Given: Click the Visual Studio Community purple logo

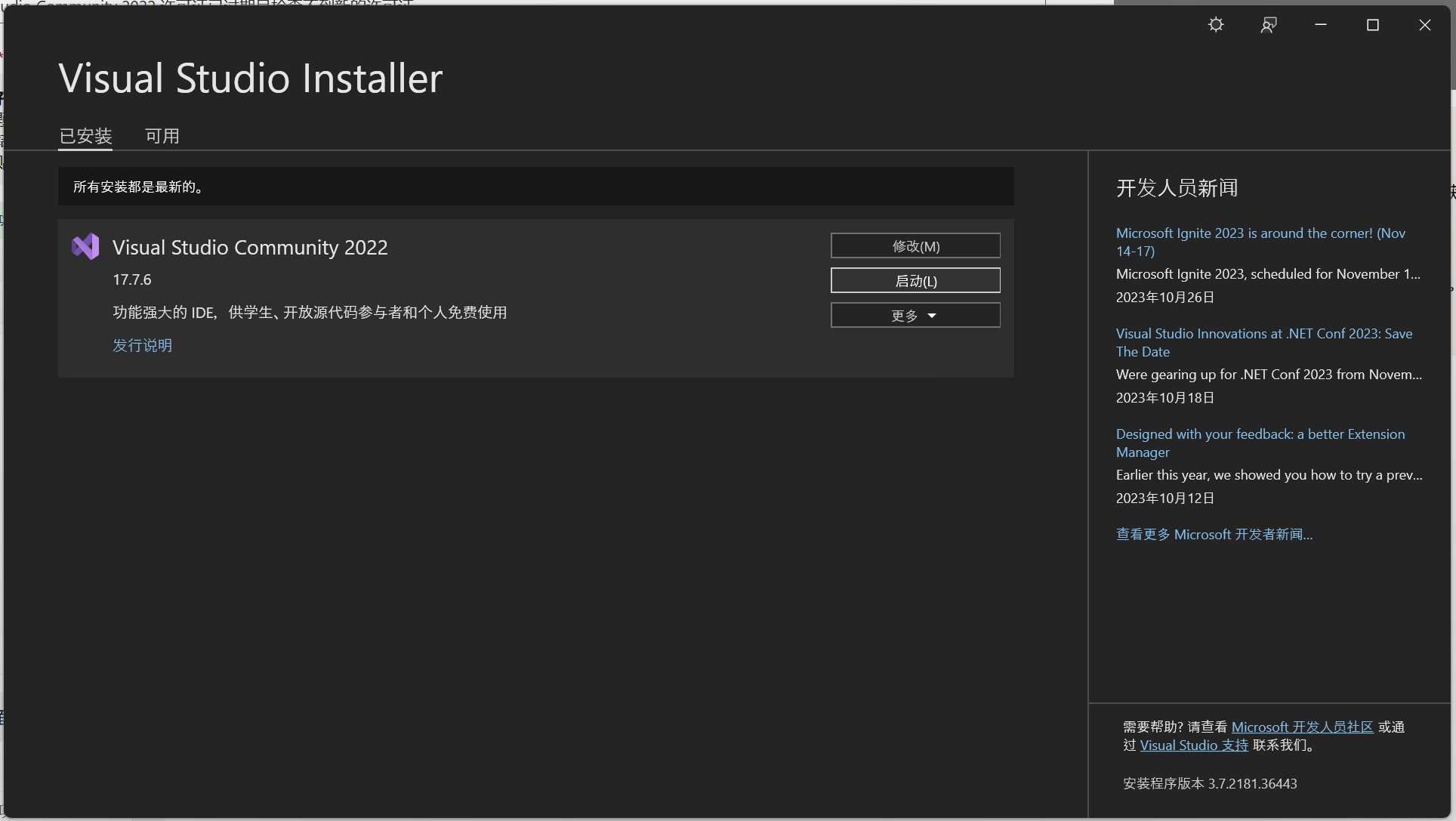Looking at the screenshot, I should pyautogui.click(x=85, y=246).
